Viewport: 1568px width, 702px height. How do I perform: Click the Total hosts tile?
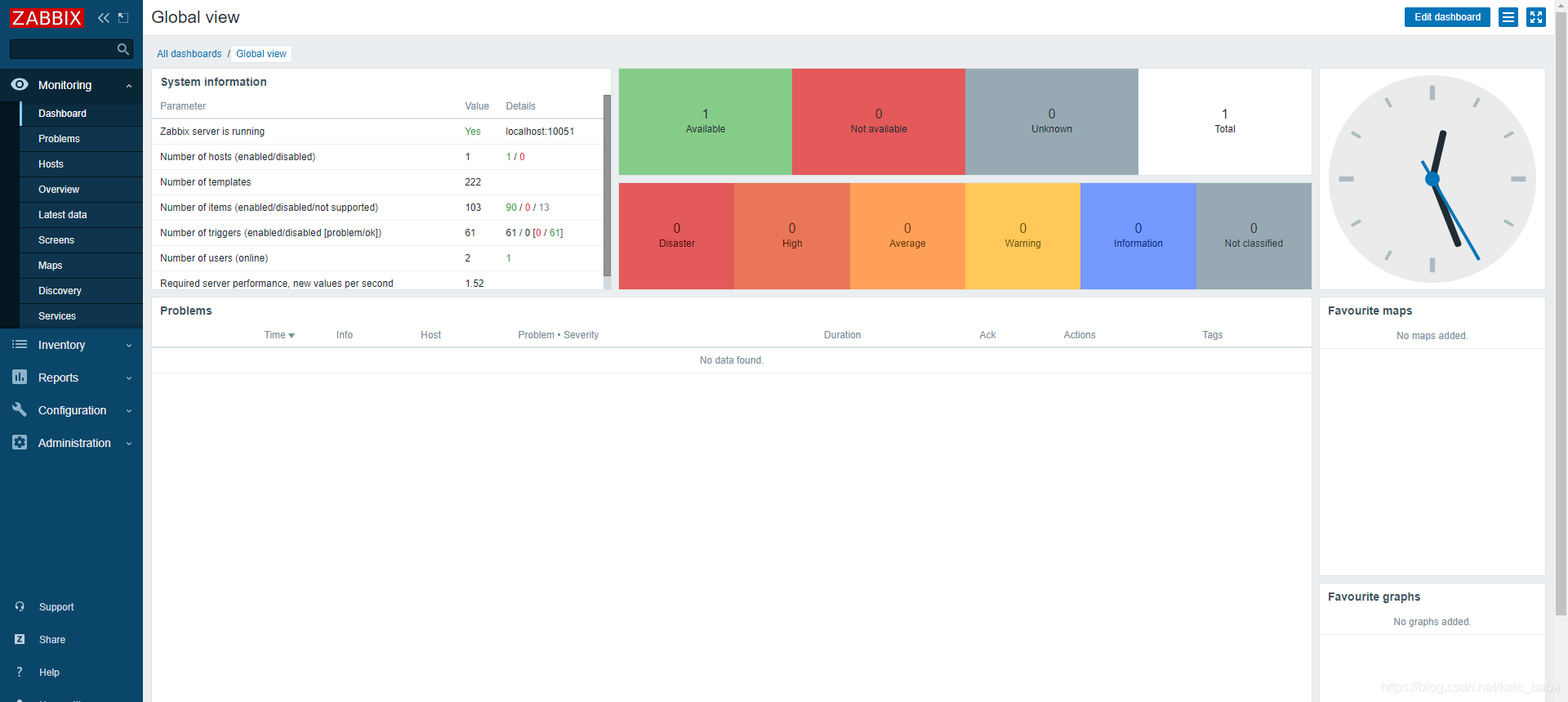click(x=1225, y=122)
